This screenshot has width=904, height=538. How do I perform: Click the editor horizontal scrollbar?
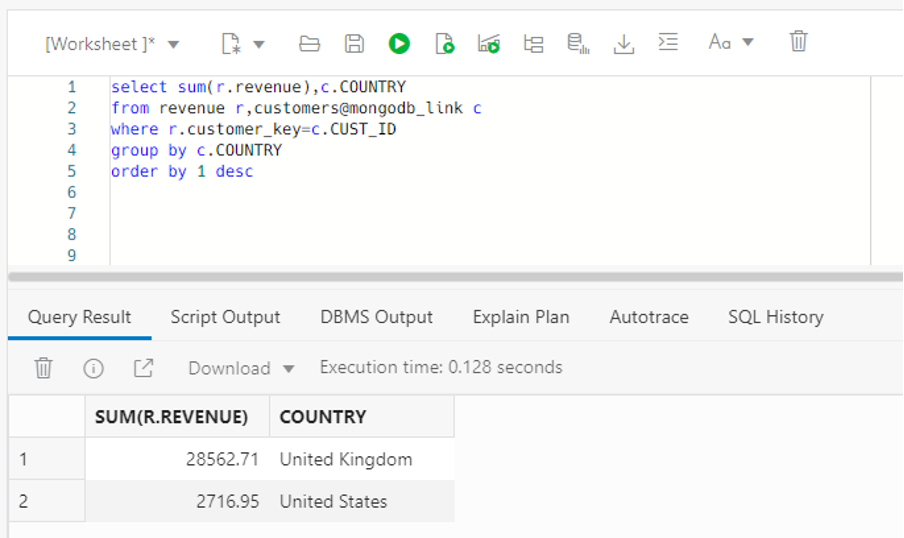[x=455, y=277]
